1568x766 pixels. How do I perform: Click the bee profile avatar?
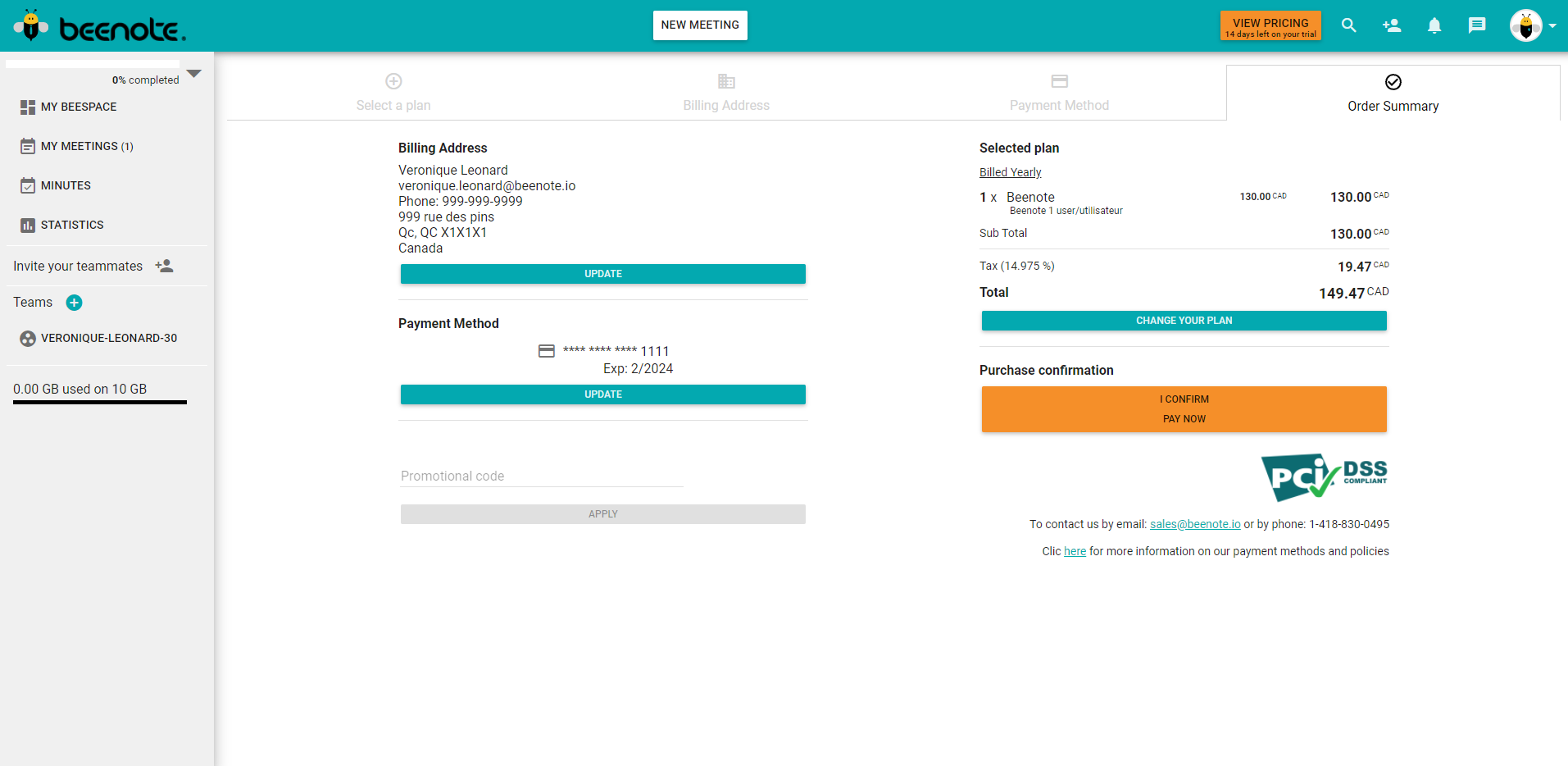tap(1526, 25)
